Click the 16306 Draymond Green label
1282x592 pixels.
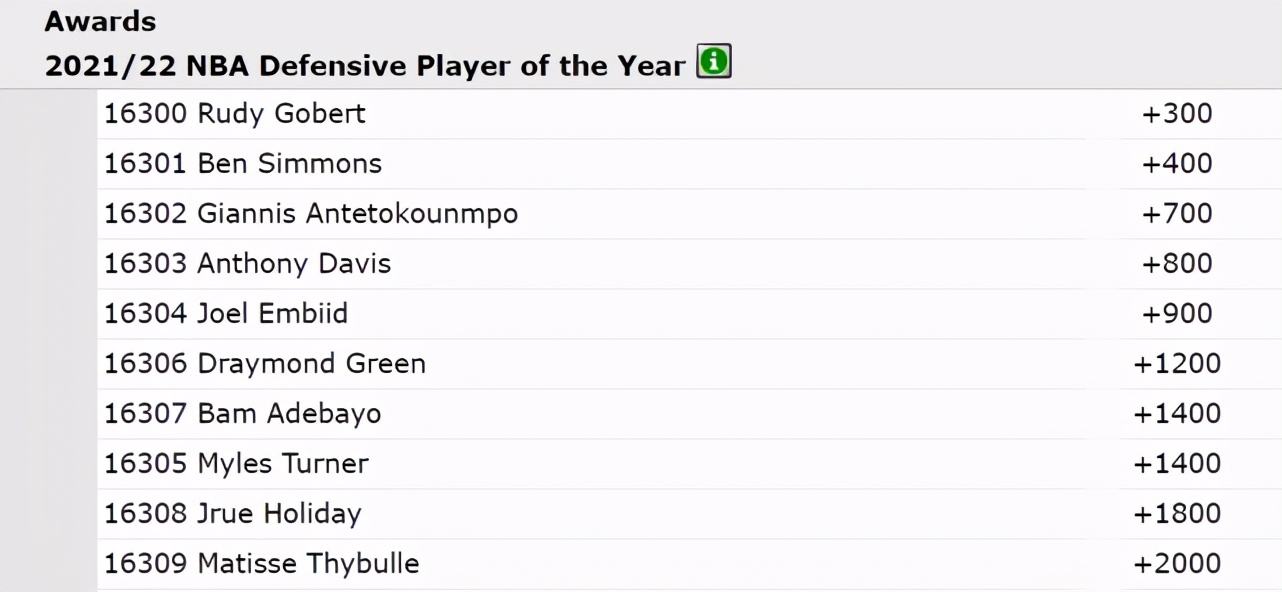click(x=265, y=364)
